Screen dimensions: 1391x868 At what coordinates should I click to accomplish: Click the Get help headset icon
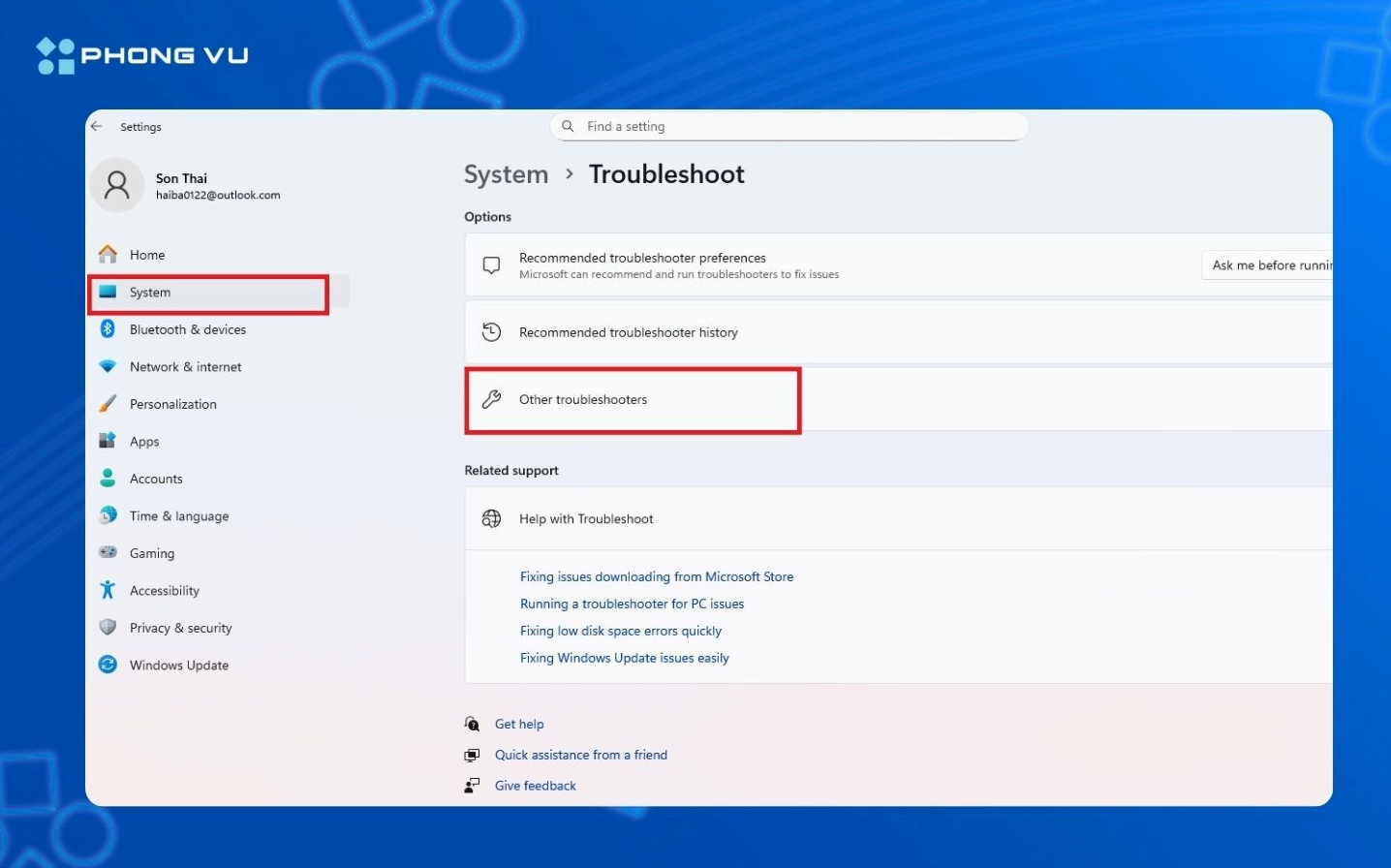(472, 724)
